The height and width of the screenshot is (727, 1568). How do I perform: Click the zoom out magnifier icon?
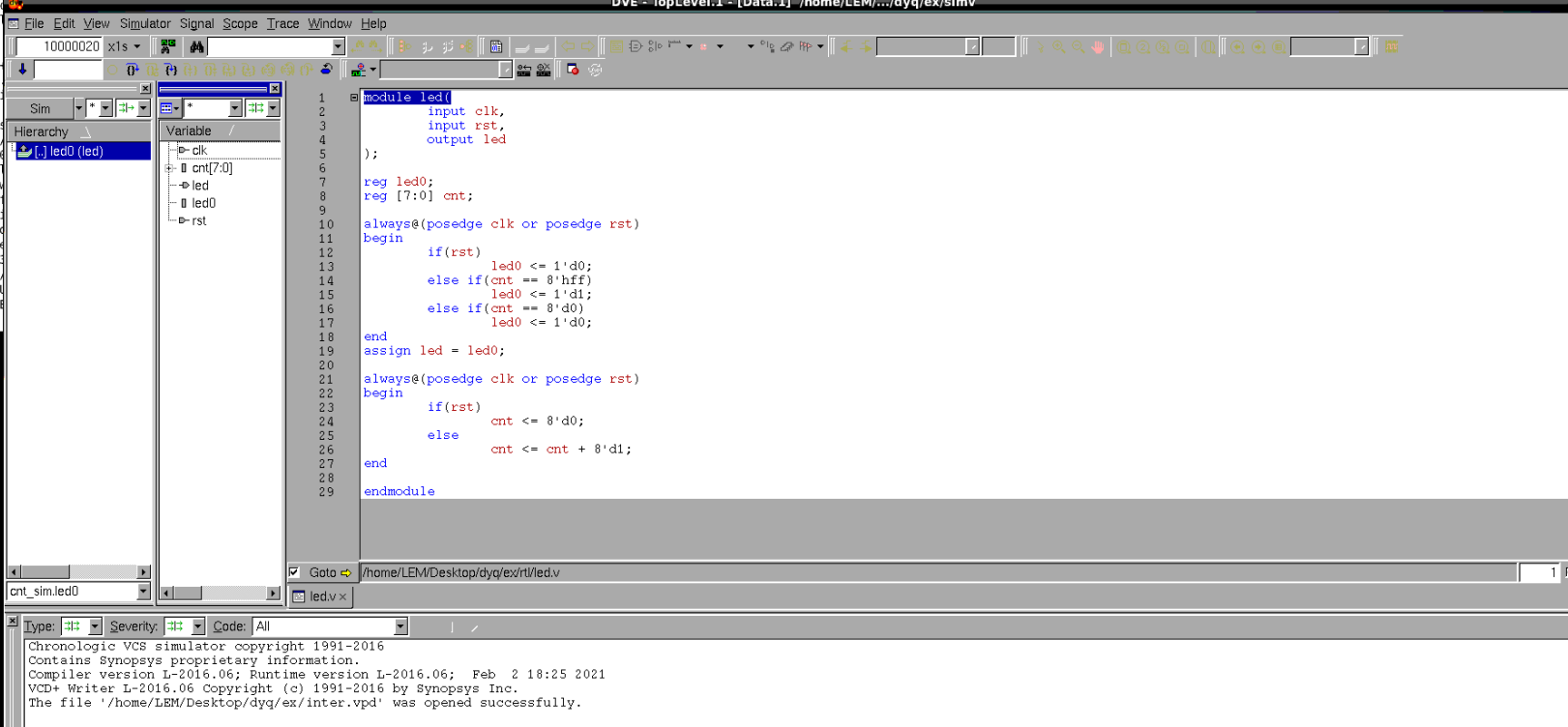click(x=1079, y=46)
